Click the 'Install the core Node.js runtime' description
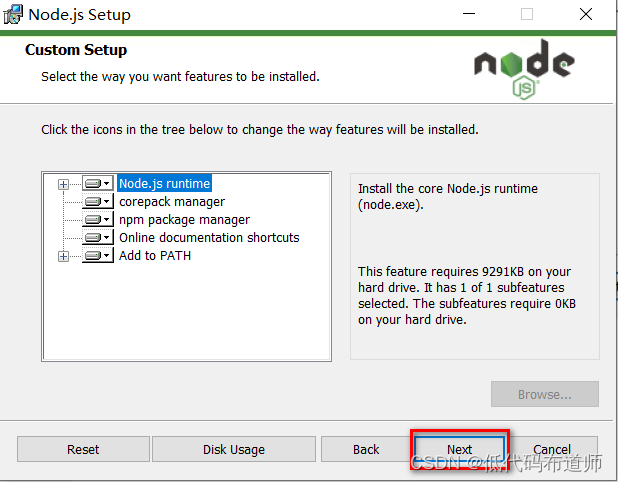 [448, 197]
